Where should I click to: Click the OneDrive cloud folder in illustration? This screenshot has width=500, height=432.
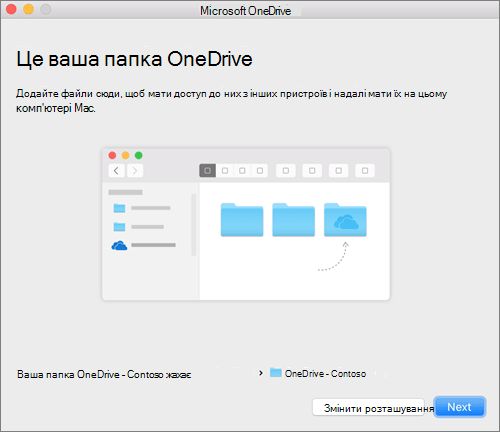[x=345, y=220]
